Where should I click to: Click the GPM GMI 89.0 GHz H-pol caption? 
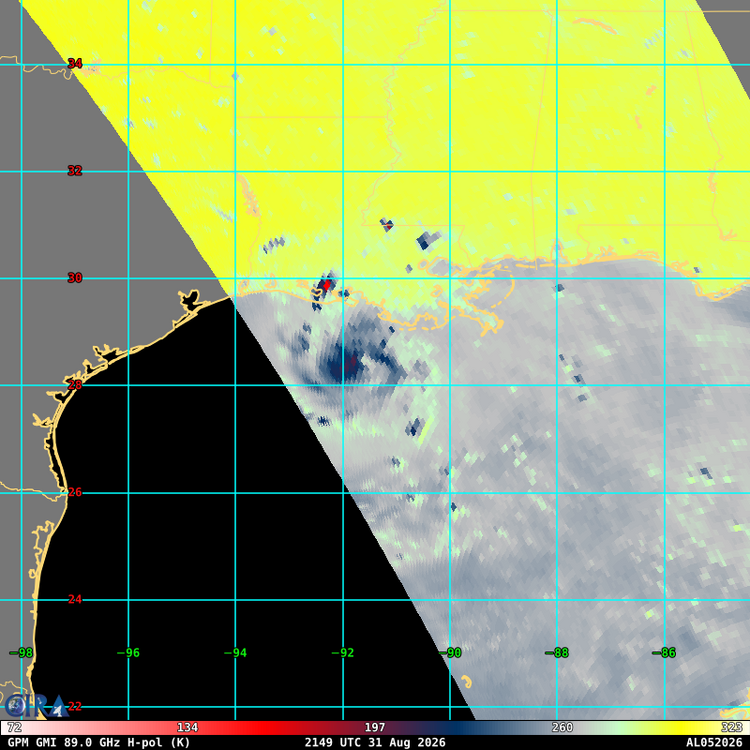click(x=99, y=743)
